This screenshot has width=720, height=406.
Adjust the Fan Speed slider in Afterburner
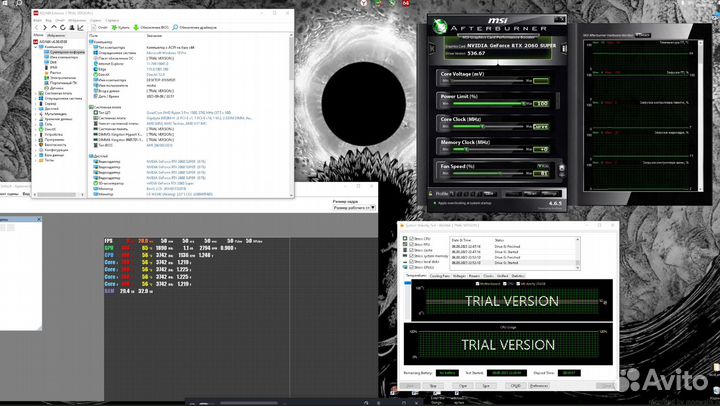point(488,173)
